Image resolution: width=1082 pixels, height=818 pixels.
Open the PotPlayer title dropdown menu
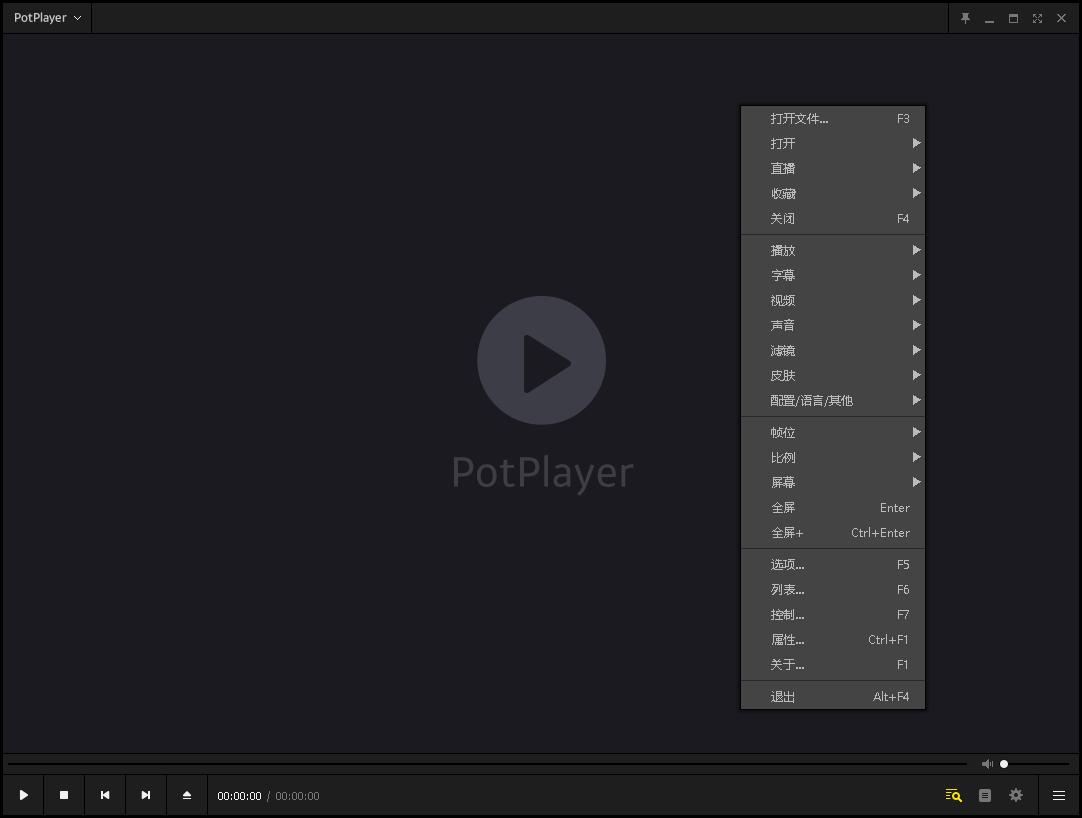48,18
